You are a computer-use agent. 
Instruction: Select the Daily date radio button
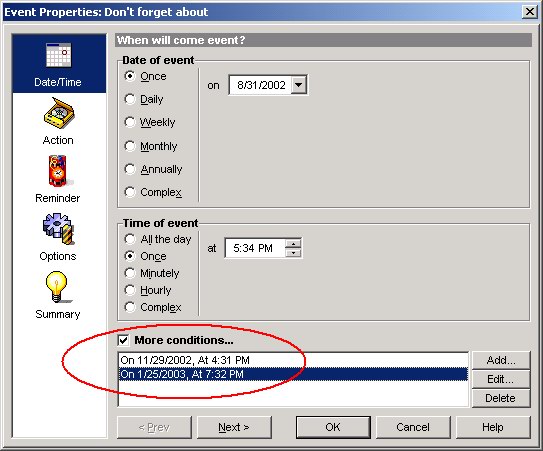pos(130,99)
